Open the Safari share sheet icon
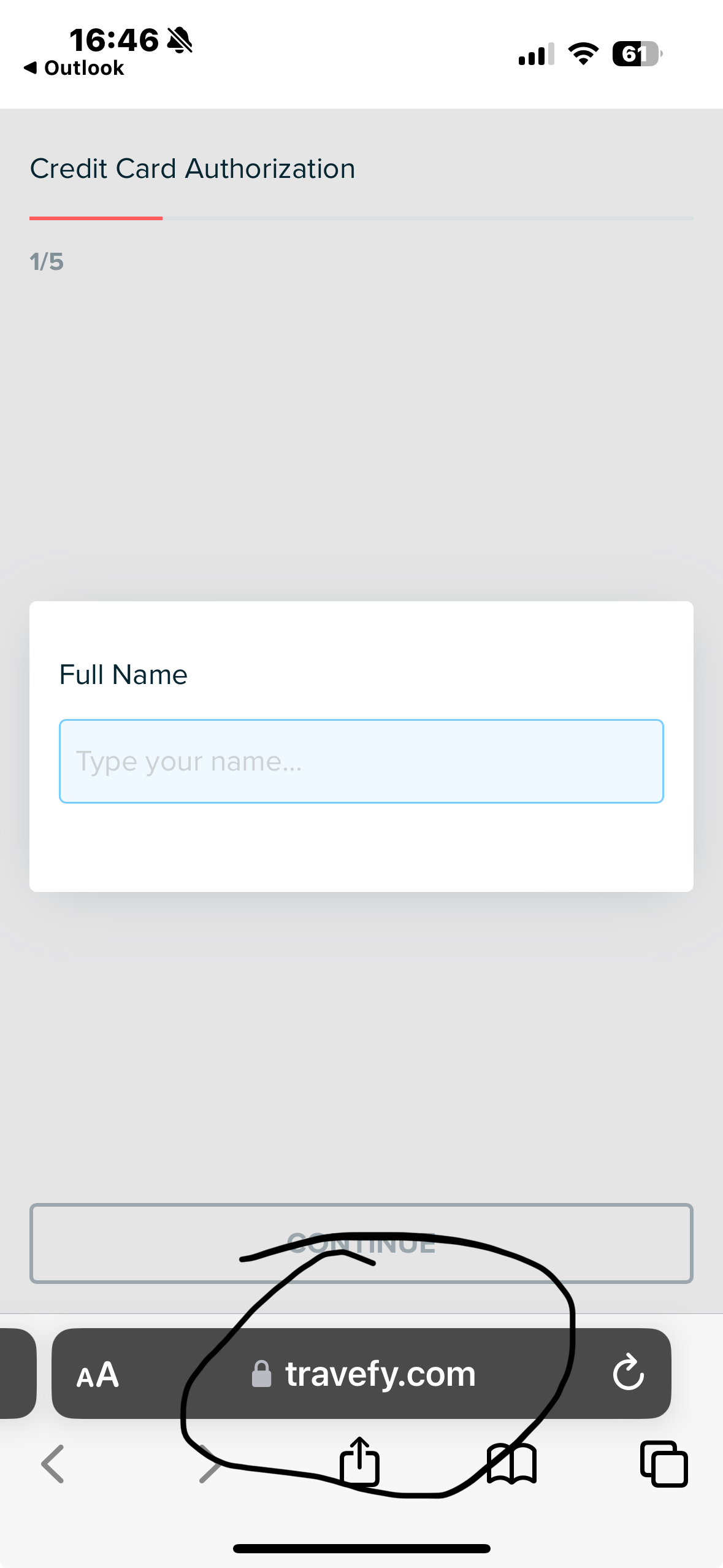 (x=360, y=1462)
